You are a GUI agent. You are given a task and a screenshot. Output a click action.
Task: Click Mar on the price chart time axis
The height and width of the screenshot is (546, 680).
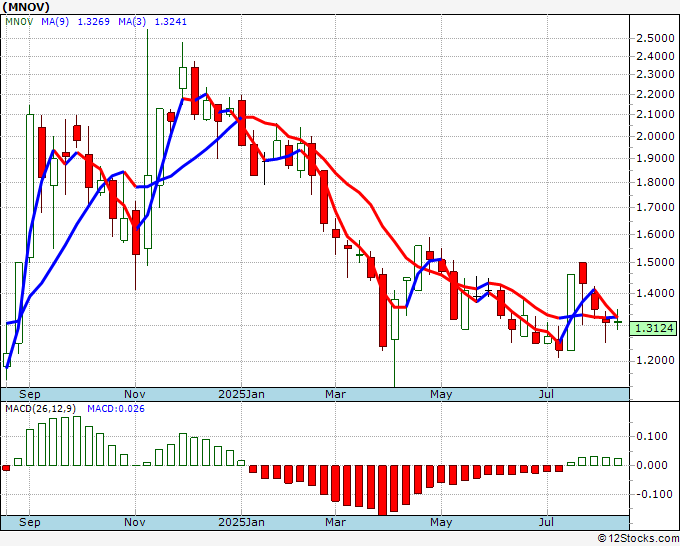pyautogui.click(x=336, y=394)
